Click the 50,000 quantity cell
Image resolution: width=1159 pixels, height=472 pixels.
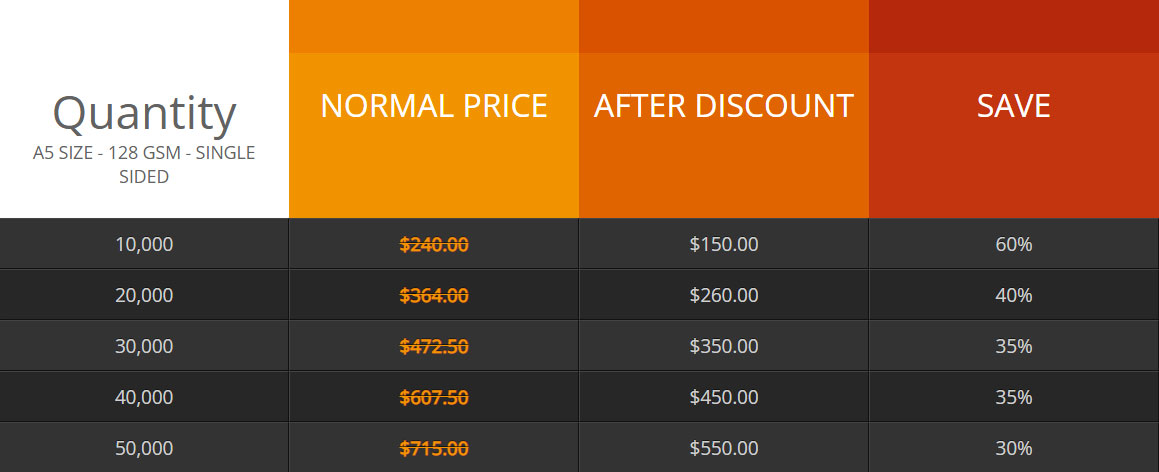pyautogui.click(x=144, y=448)
